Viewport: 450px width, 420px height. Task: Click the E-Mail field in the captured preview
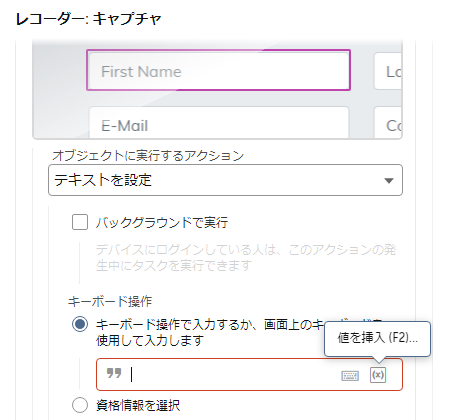point(219,122)
